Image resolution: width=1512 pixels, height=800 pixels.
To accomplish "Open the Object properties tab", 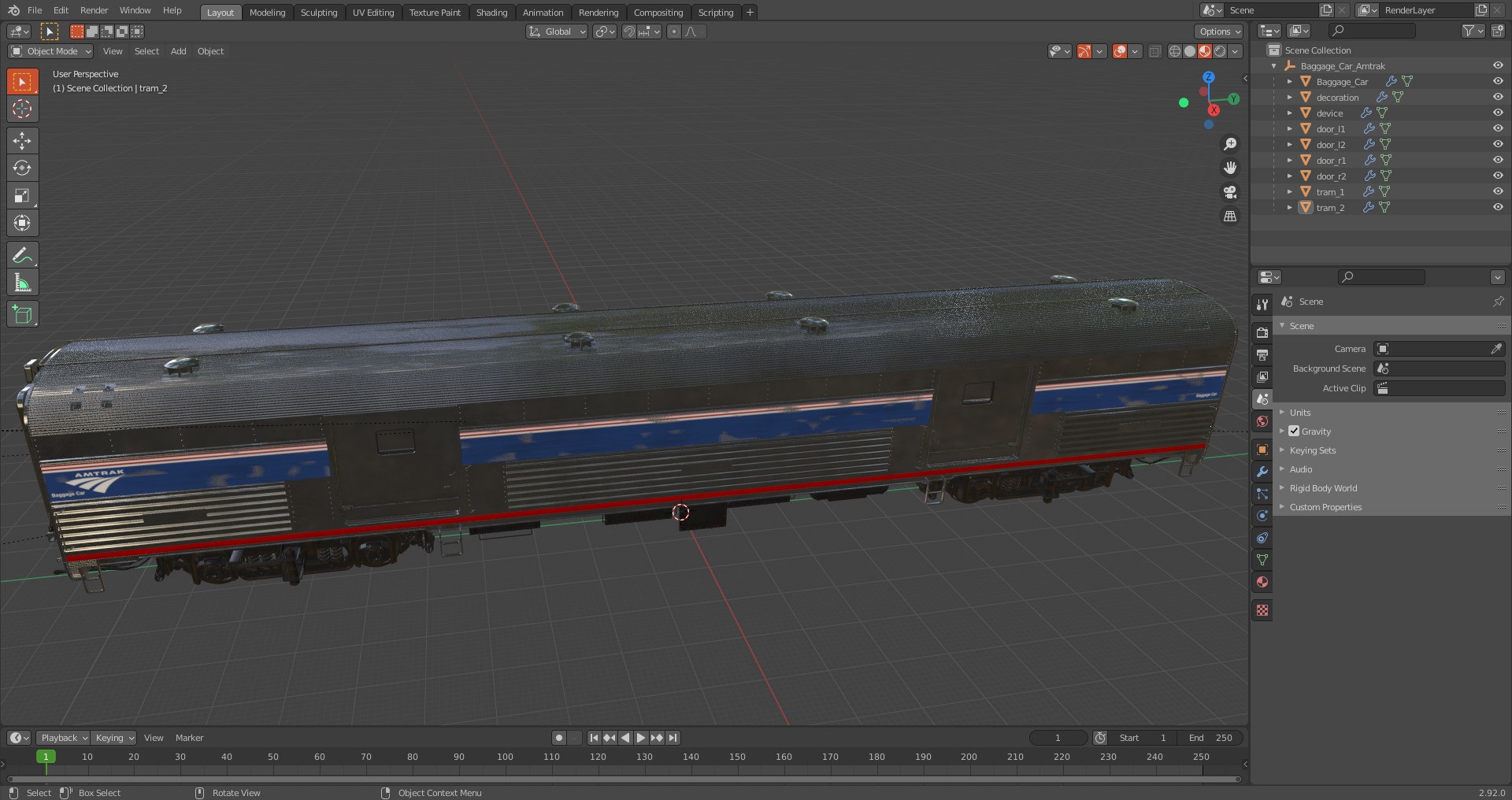I will (x=1262, y=450).
